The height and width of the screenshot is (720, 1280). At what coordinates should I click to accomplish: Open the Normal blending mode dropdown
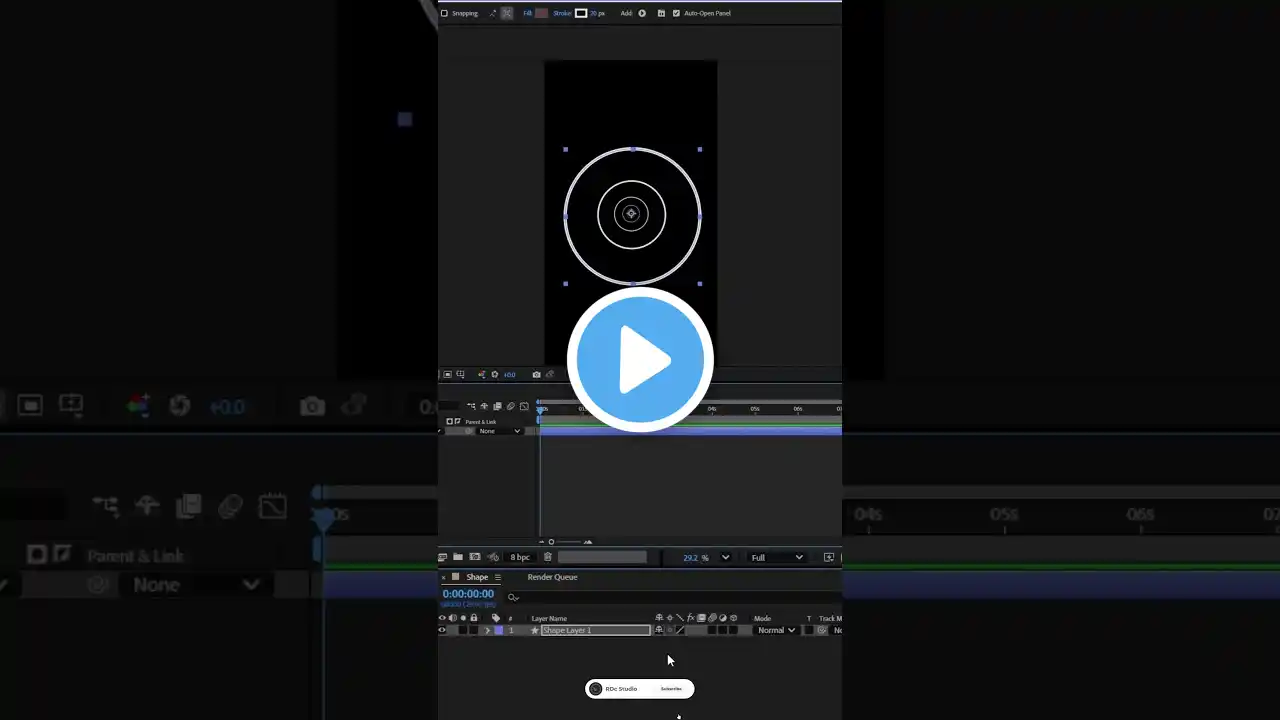point(776,630)
